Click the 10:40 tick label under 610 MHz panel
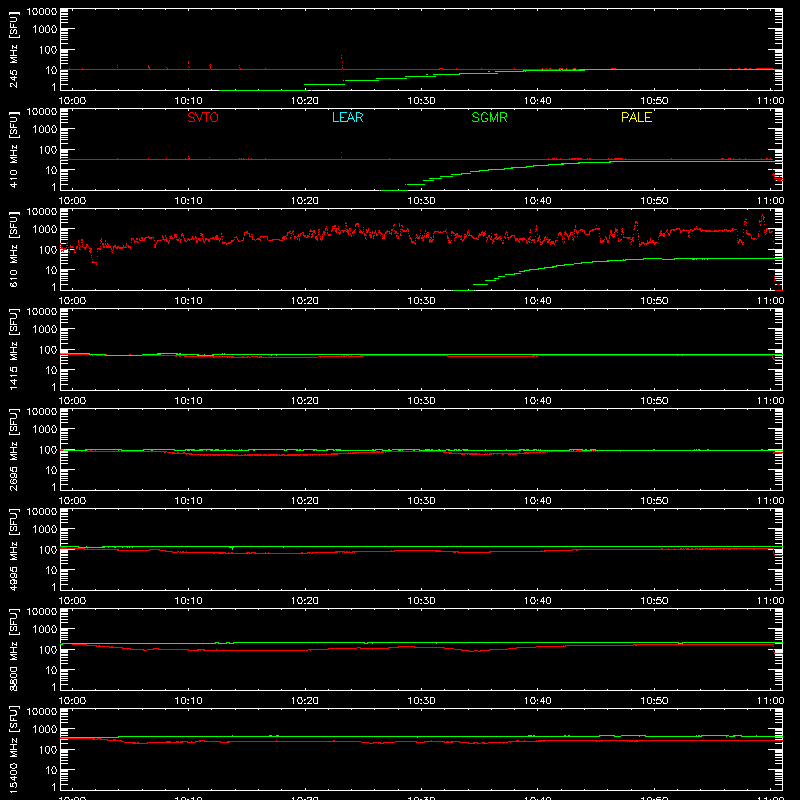 click(x=538, y=301)
